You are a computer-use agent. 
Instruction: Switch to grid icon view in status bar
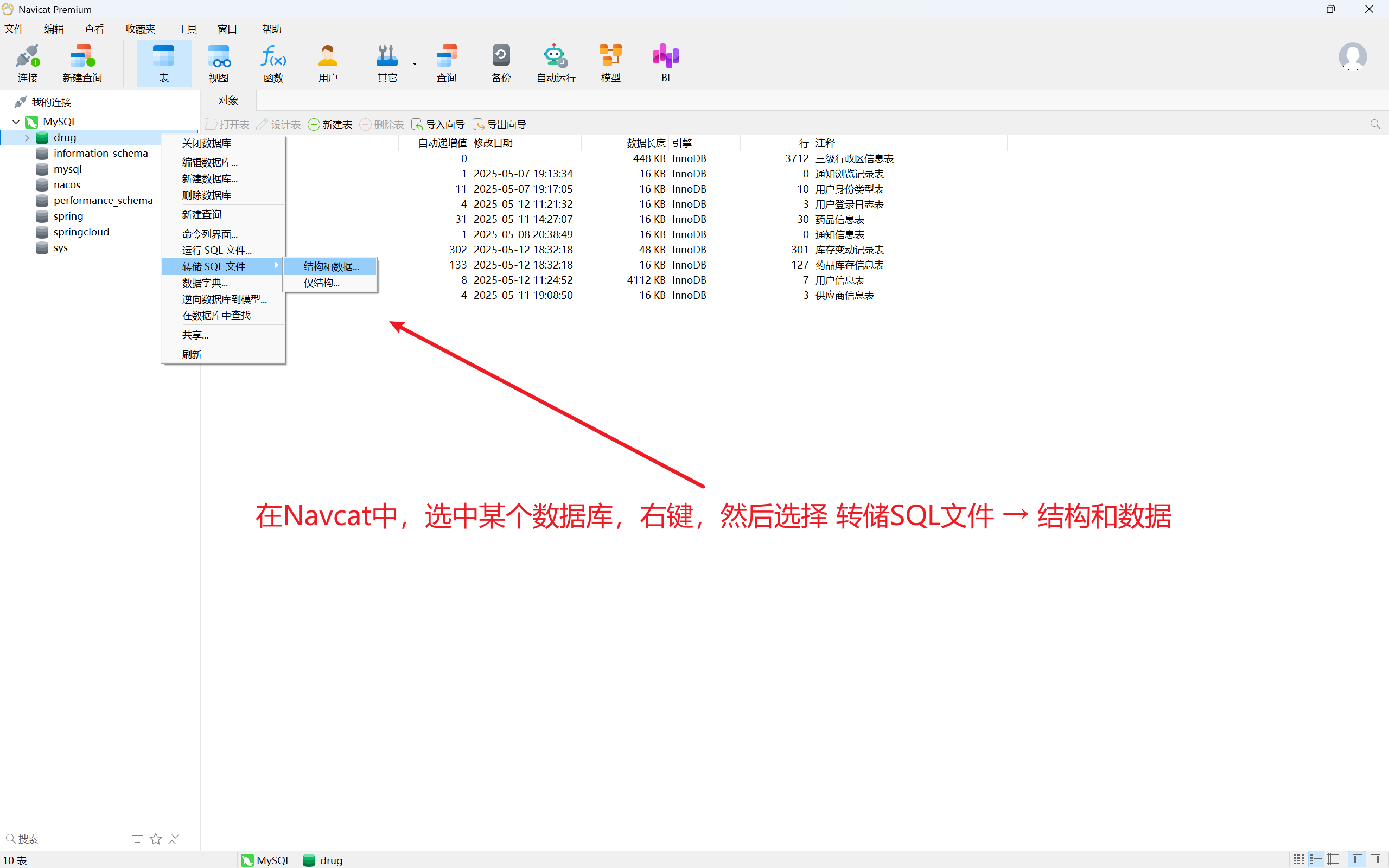(x=1298, y=859)
